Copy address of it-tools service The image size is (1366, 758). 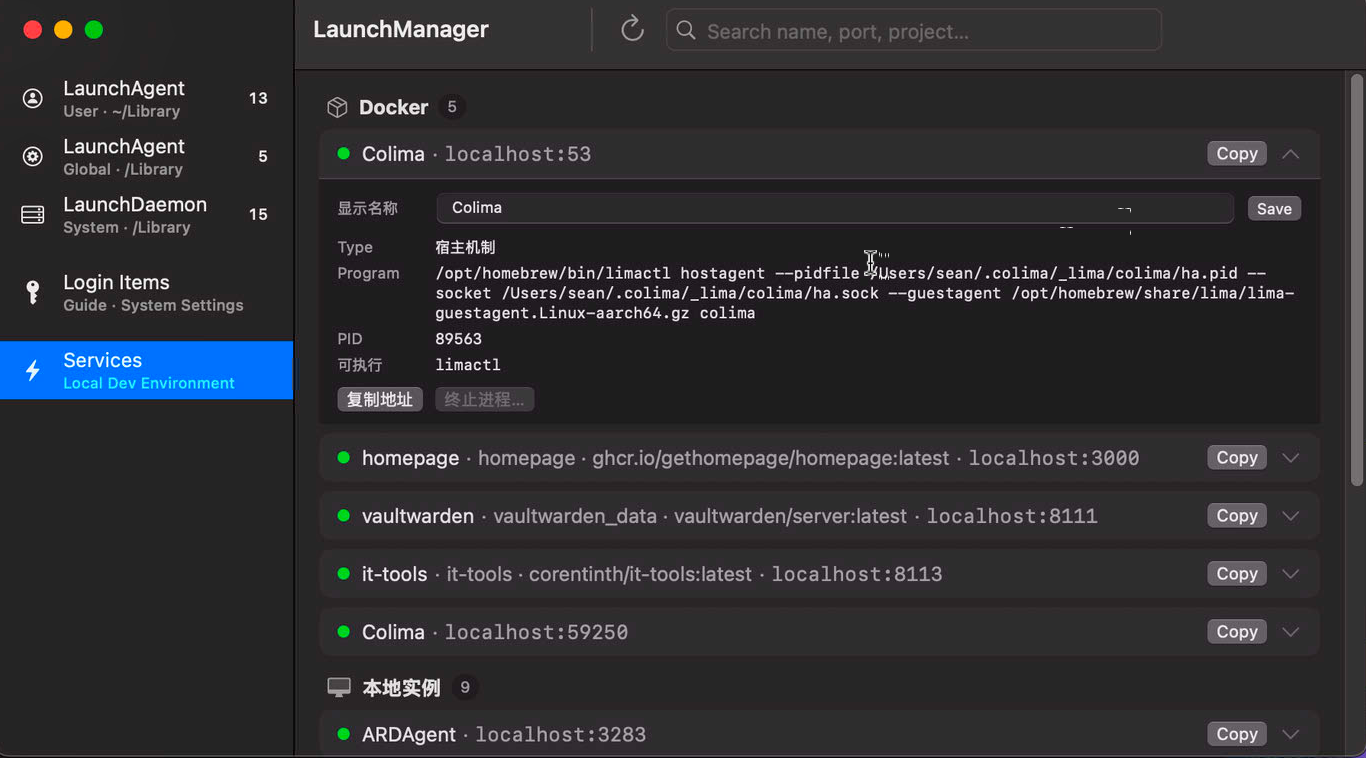(x=1237, y=573)
